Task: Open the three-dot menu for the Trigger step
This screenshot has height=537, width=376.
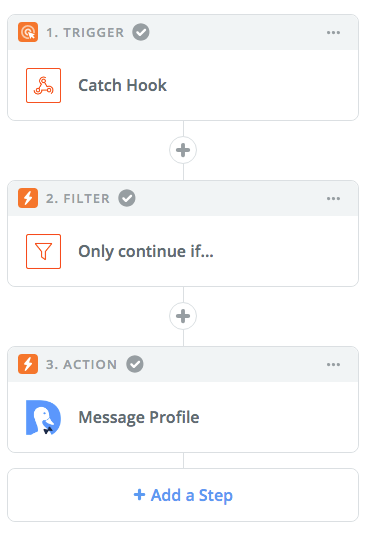Action: [333, 33]
